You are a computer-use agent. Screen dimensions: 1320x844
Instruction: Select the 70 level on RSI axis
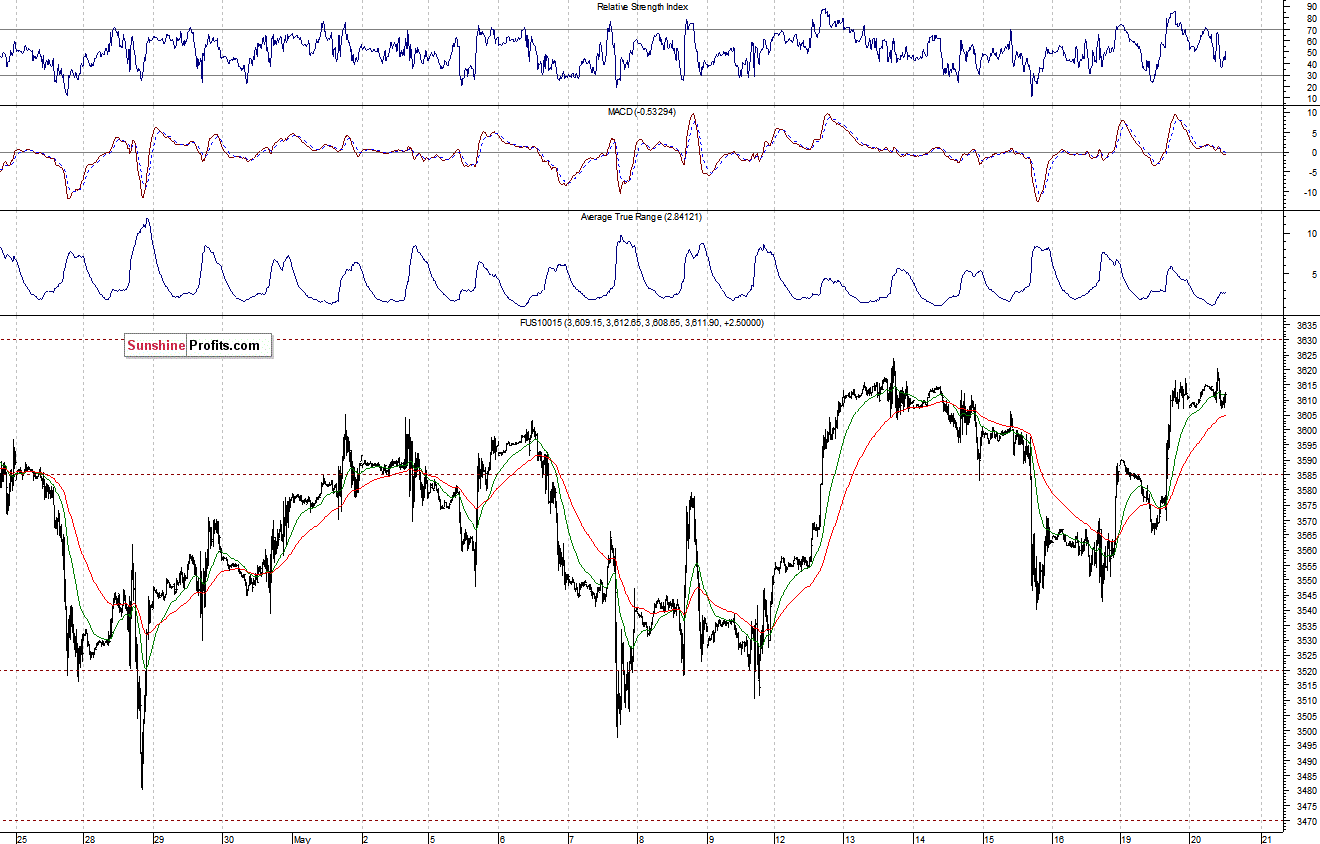(x=1311, y=29)
